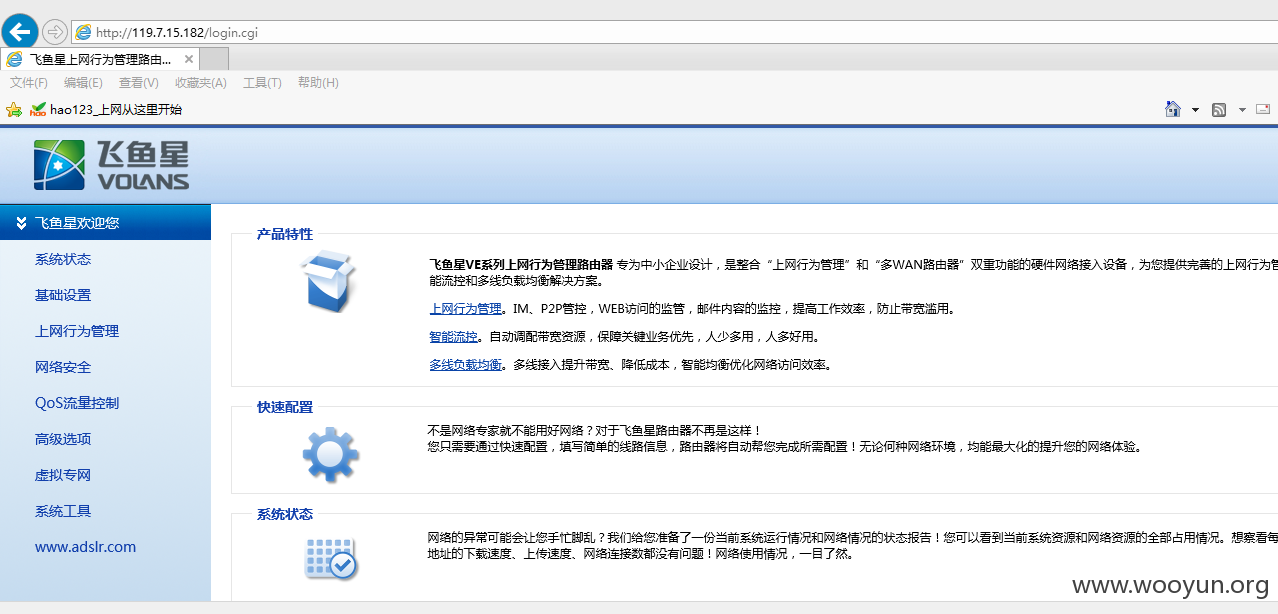Viewport: 1278px width, 614px height.
Task: Open 基础设置 in the sidebar
Action: pyautogui.click(x=63, y=295)
